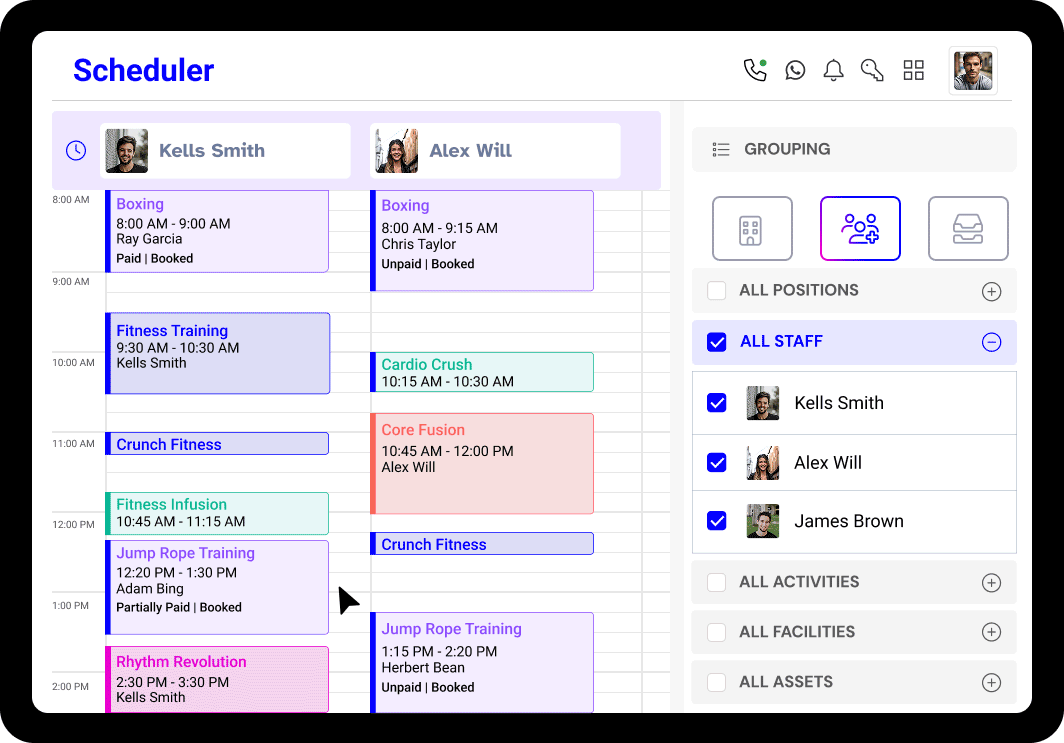Expand the ALL FACILITIES plus icon

click(x=991, y=632)
